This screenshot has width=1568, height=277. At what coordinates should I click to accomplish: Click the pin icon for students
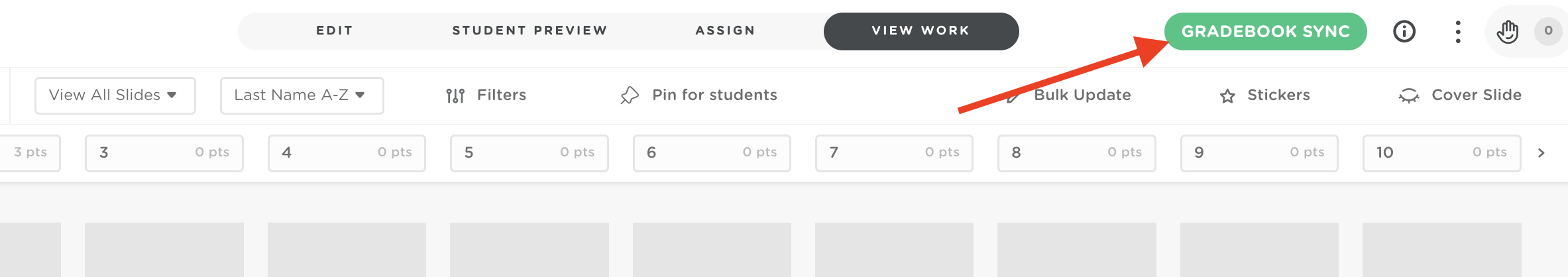tap(630, 95)
